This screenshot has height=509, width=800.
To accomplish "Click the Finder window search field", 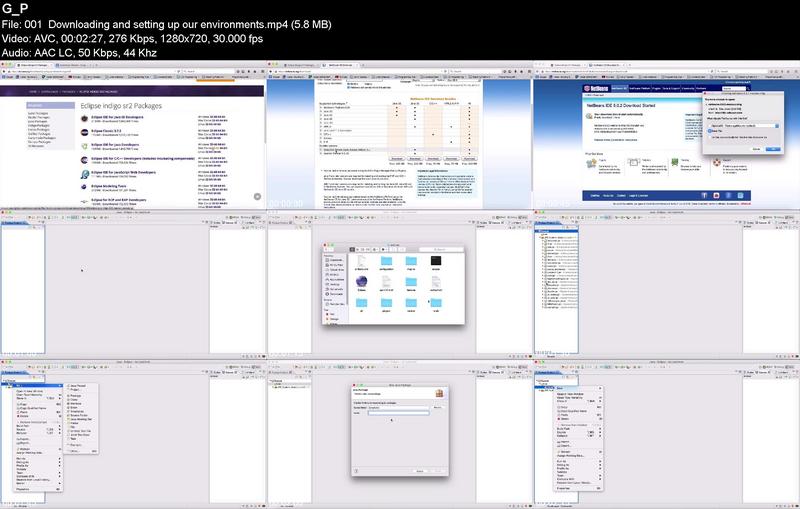I will point(441,249).
